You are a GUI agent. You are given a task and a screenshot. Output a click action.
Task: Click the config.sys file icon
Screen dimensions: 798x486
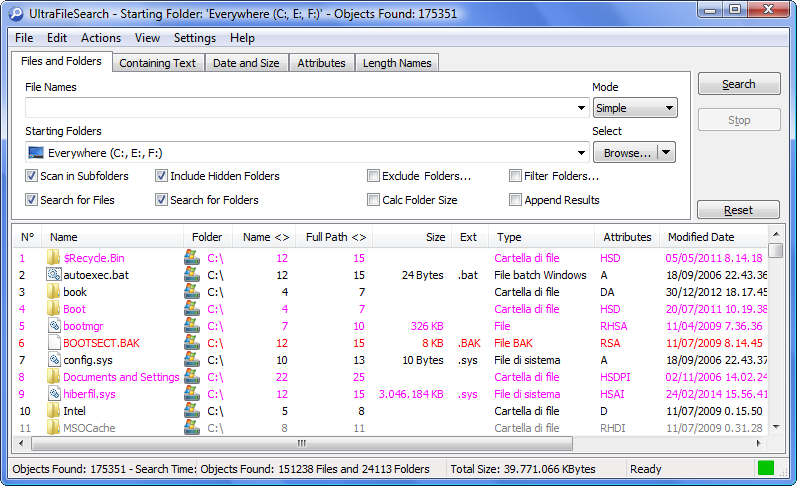(x=54, y=360)
